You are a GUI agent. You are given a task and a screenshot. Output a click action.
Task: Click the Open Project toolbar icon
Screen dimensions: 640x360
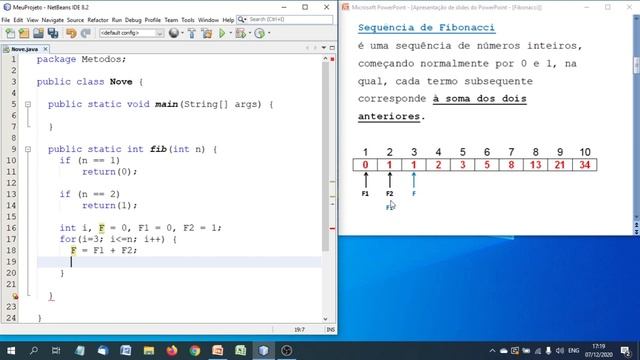38,33
